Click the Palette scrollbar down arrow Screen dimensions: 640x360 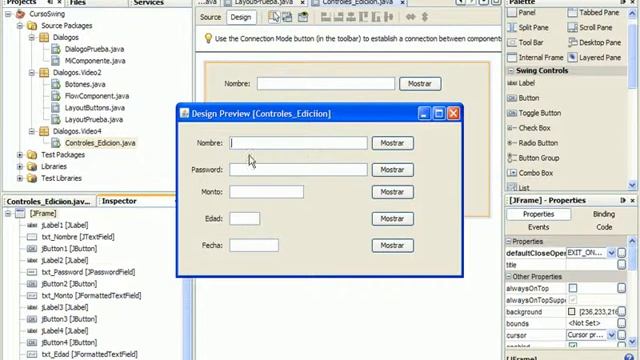coord(632,185)
